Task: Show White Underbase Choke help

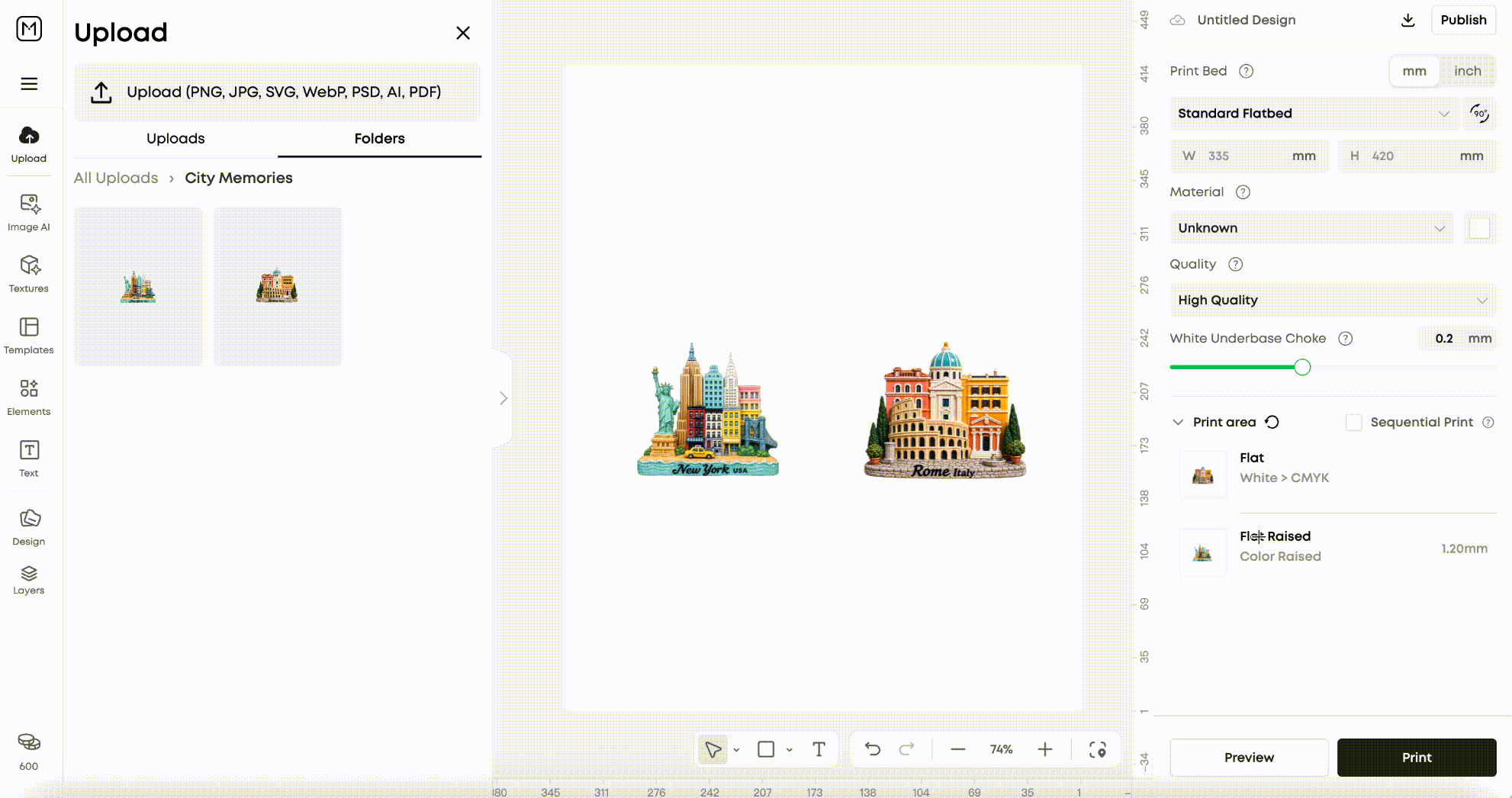Action: (1346, 339)
